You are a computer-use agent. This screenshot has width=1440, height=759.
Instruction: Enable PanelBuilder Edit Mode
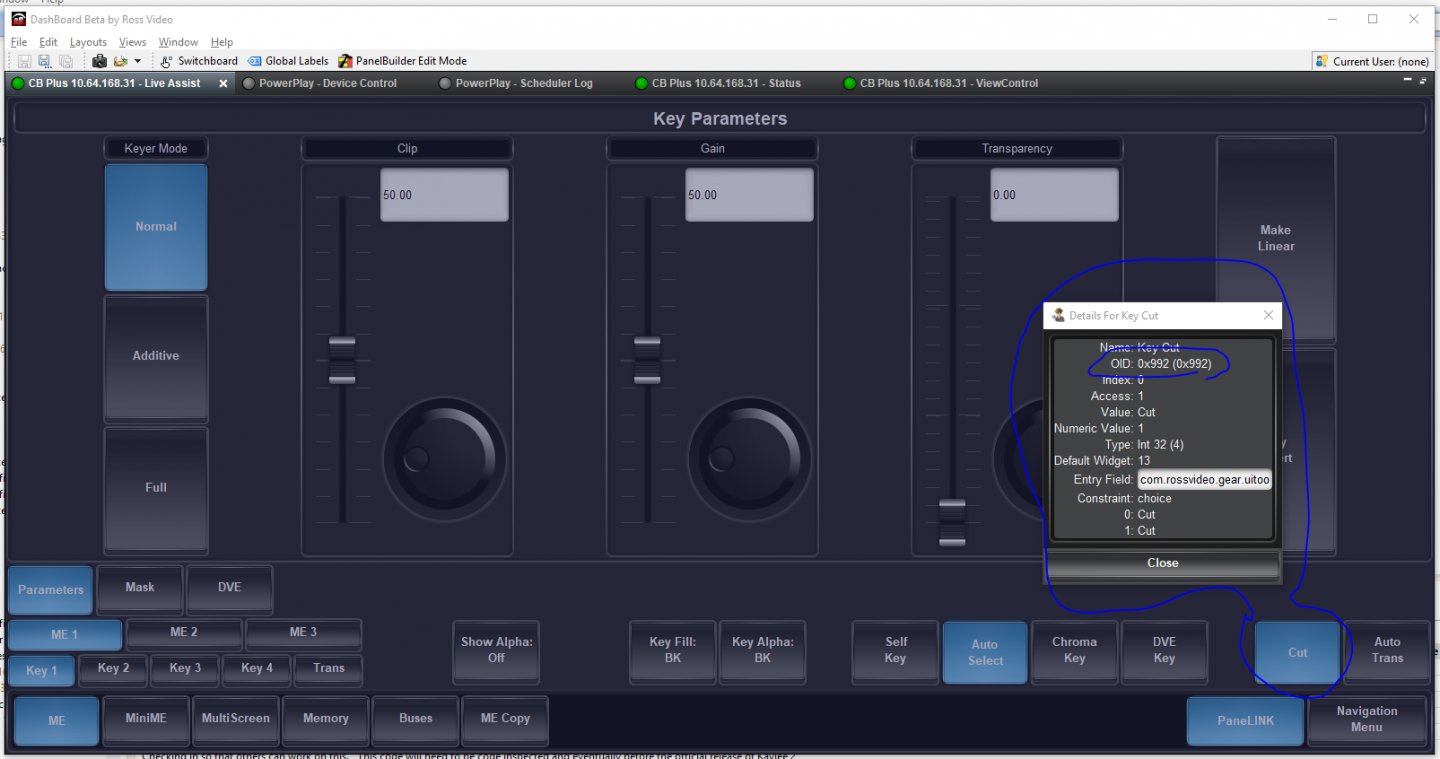click(x=403, y=61)
